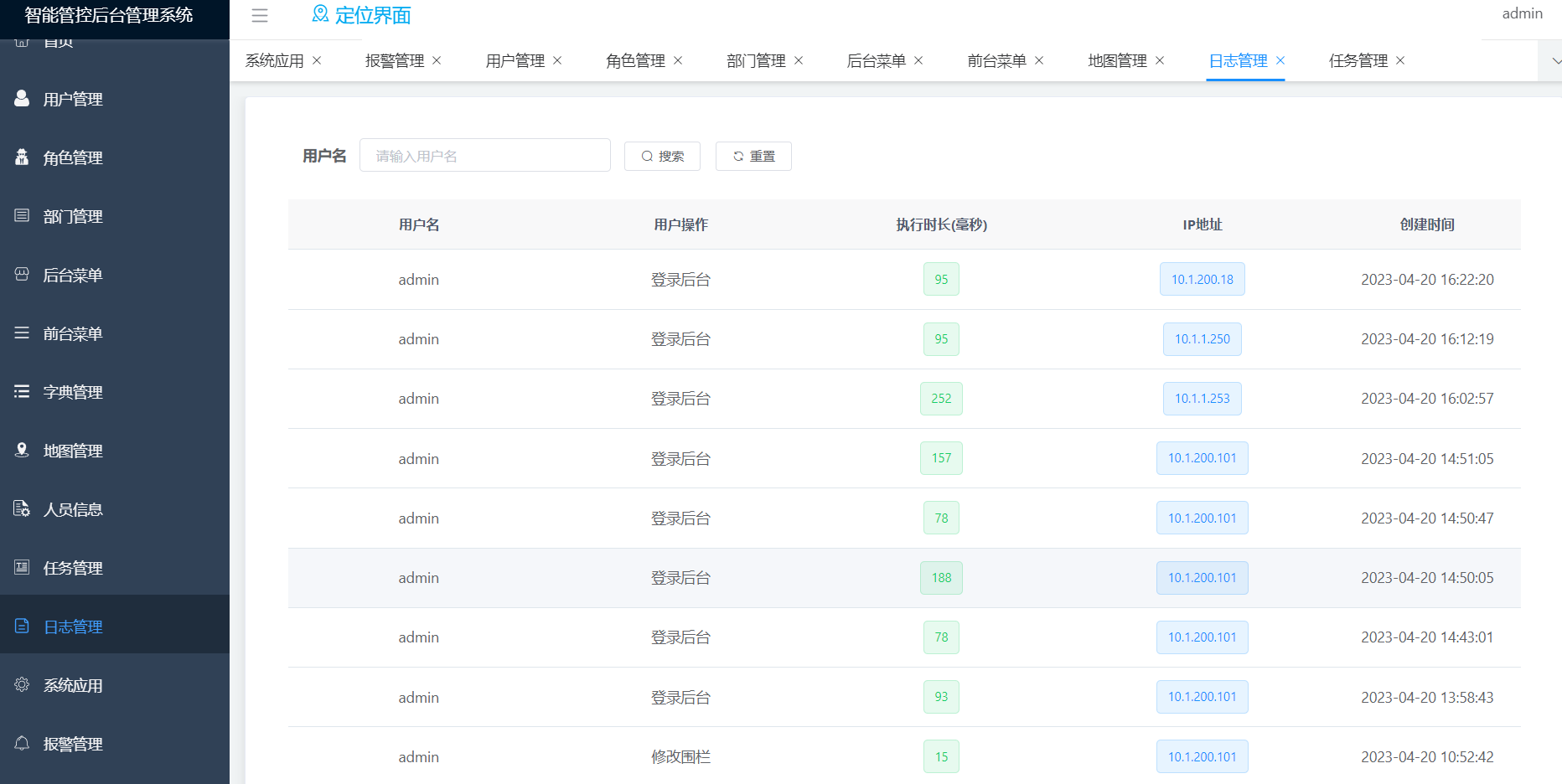The width and height of the screenshot is (1562, 784).
Task: Click the Personnel Info sidebar icon
Action: [22, 509]
